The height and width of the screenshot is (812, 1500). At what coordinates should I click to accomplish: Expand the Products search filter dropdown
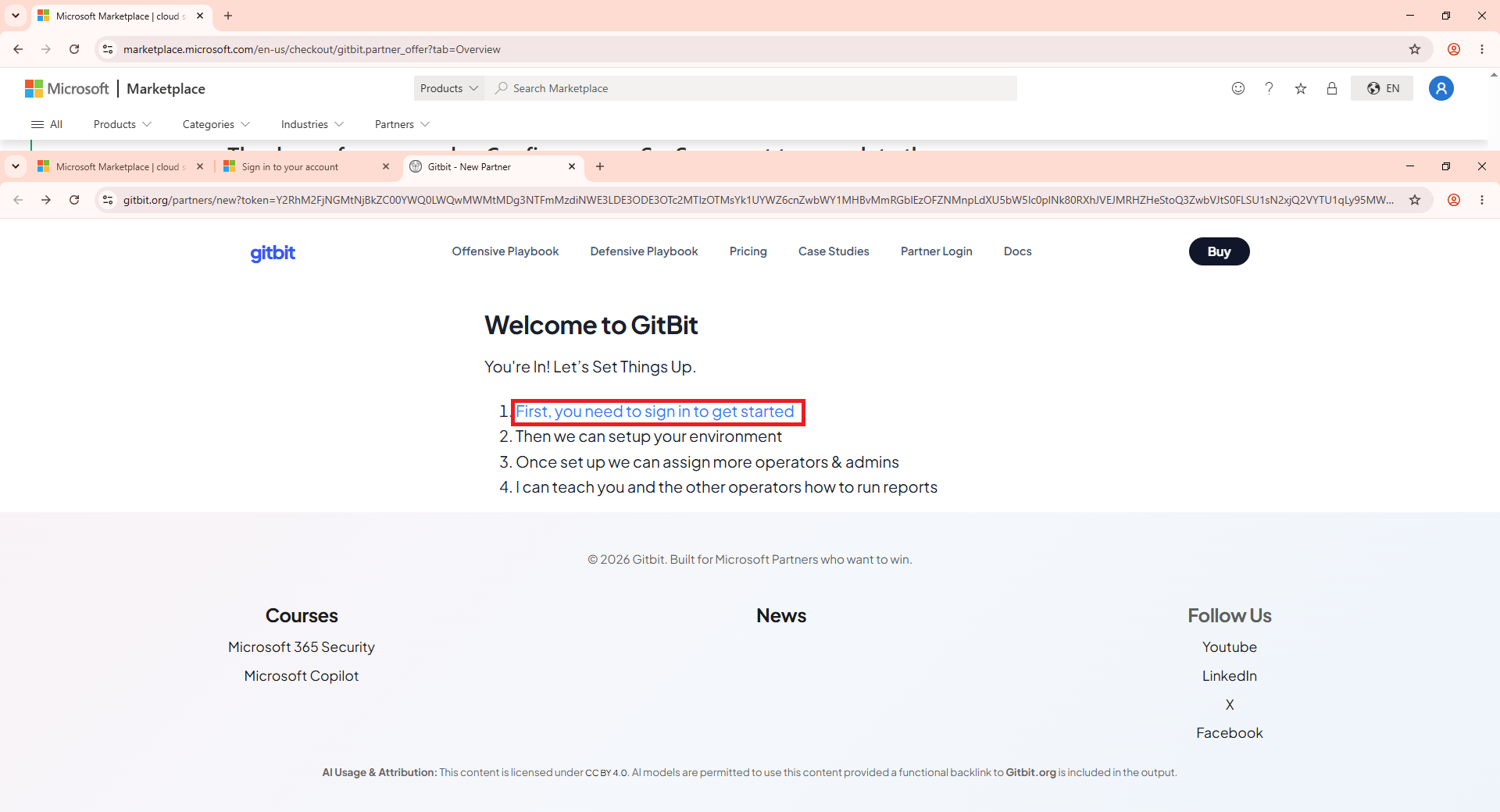(x=449, y=88)
